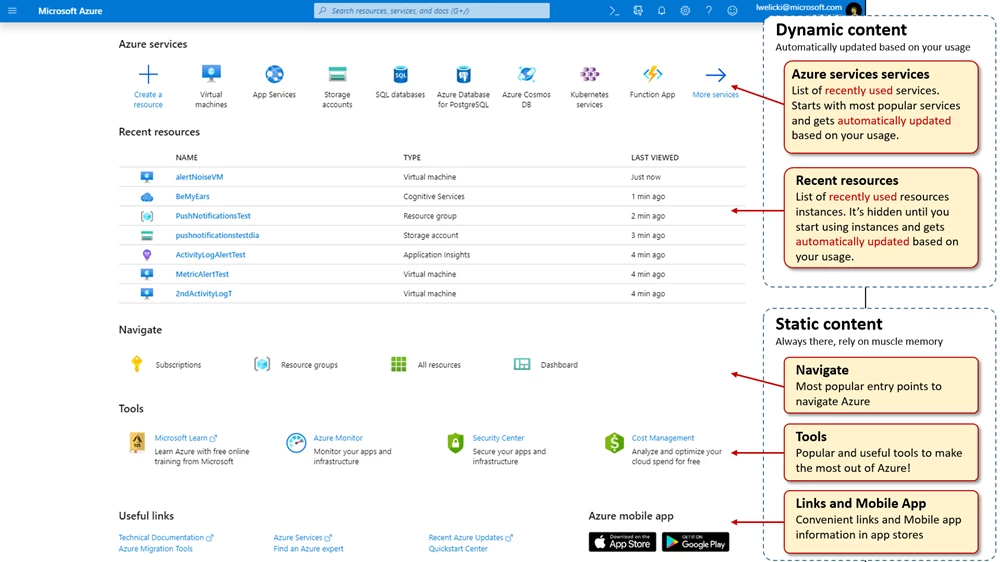Open portal settings gear
The image size is (1000, 562).
tap(685, 11)
